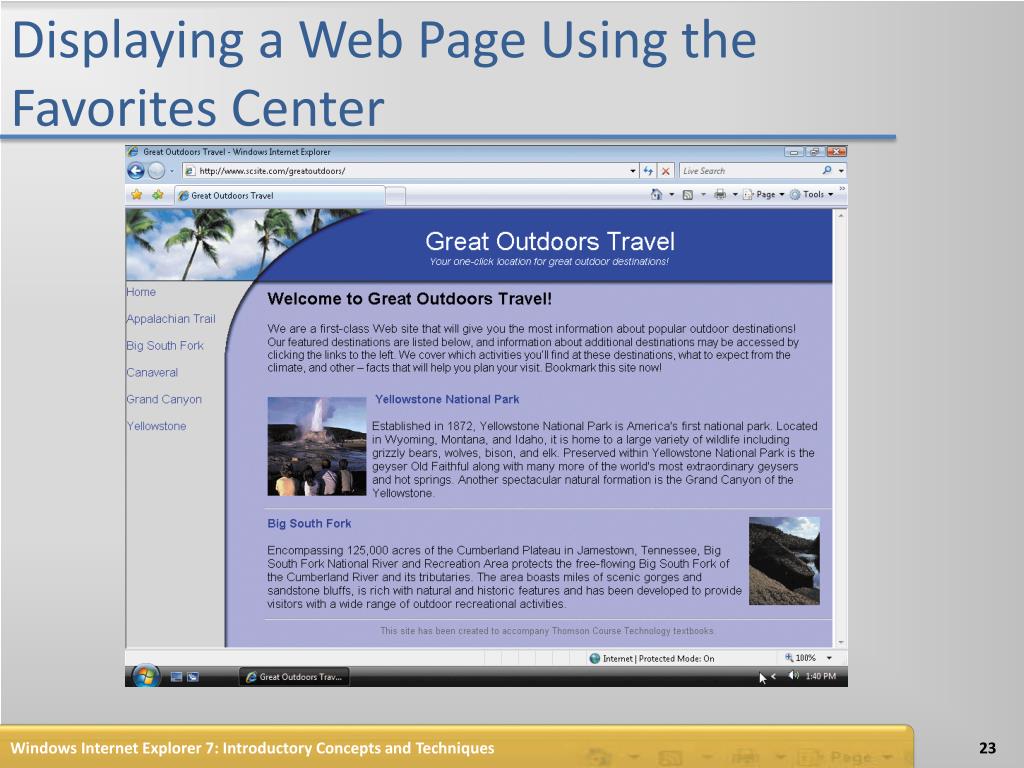Open the Canaveral link
1024x768 pixels.
click(152, 372)
